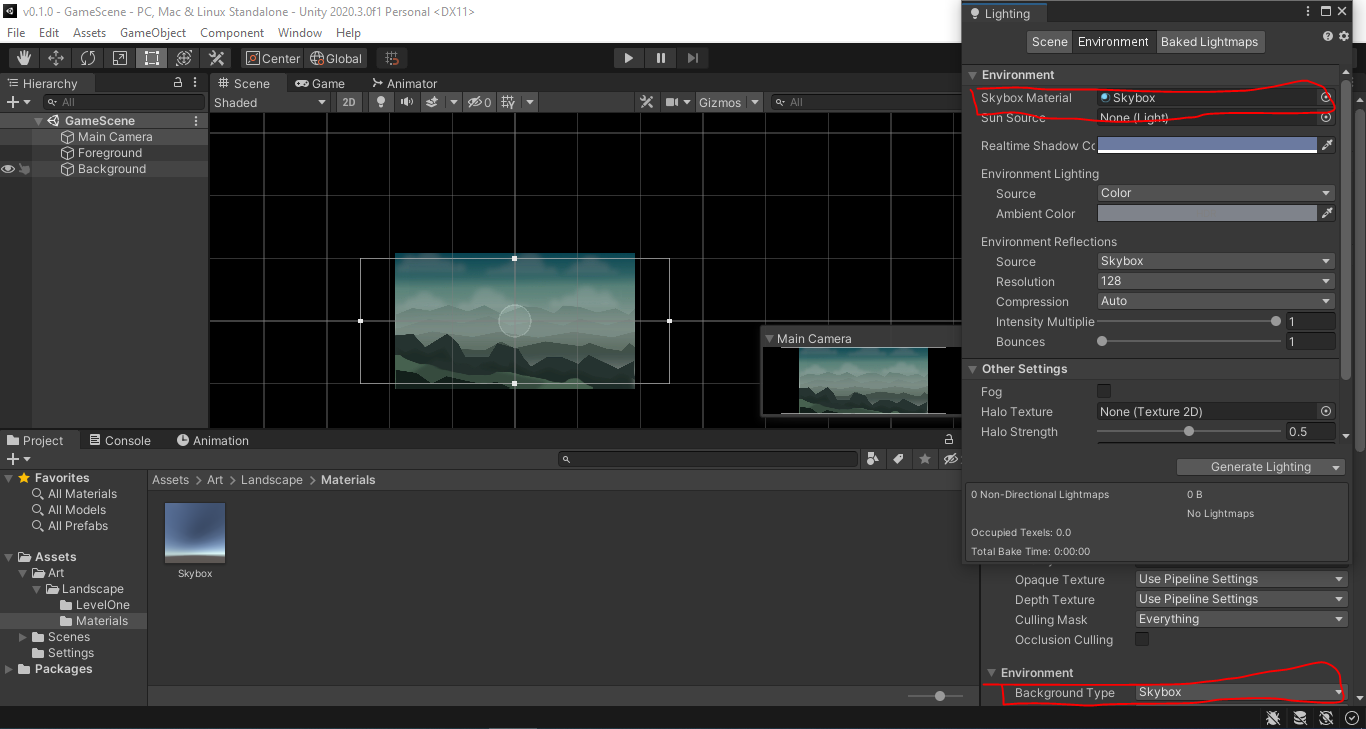Start Play mode
The height and width of the screenshot is (729, 1366).
(x=628, y=58)
